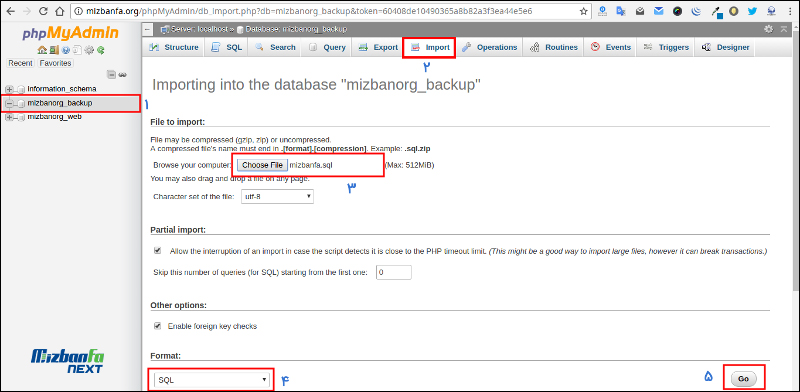Open phpMyAdmin navigation settings gear
800x392 pixels.
[x=89, y=50]
